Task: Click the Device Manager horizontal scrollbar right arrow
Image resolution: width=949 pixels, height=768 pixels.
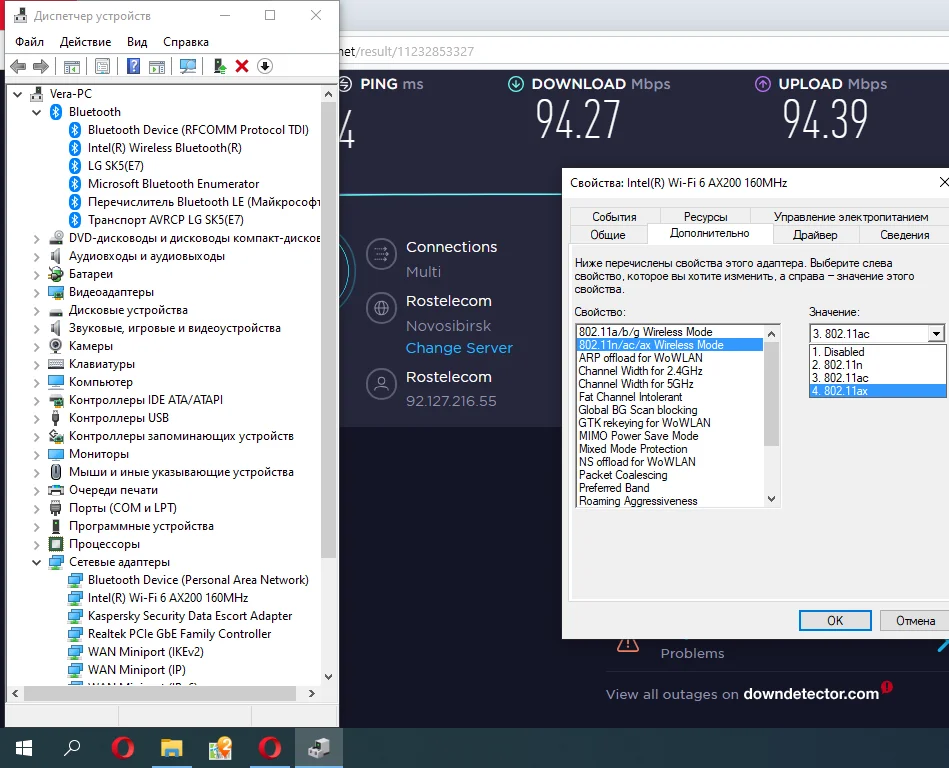Action: coord(312,694)
